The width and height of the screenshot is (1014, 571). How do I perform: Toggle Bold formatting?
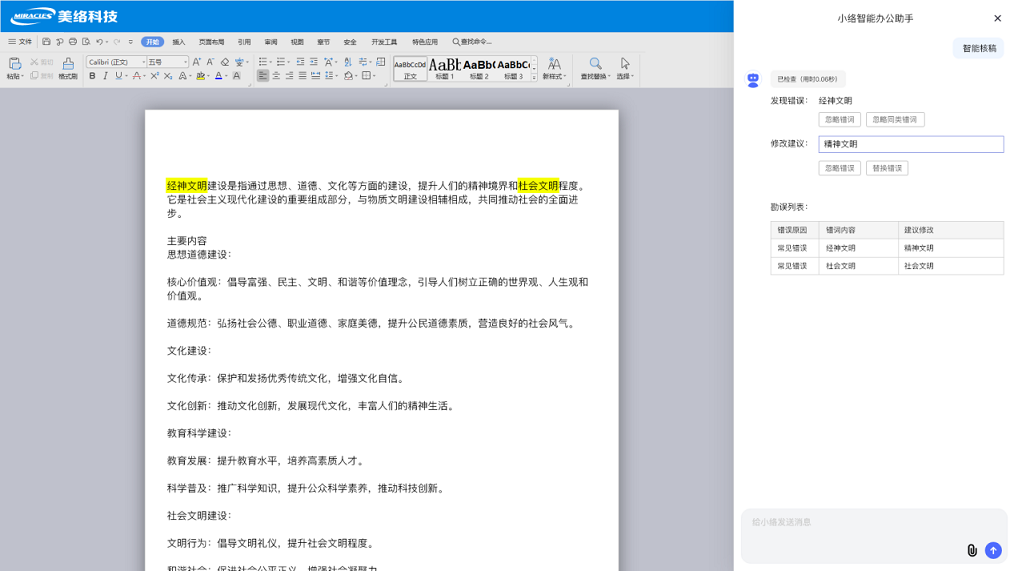(x=92, y=76)
